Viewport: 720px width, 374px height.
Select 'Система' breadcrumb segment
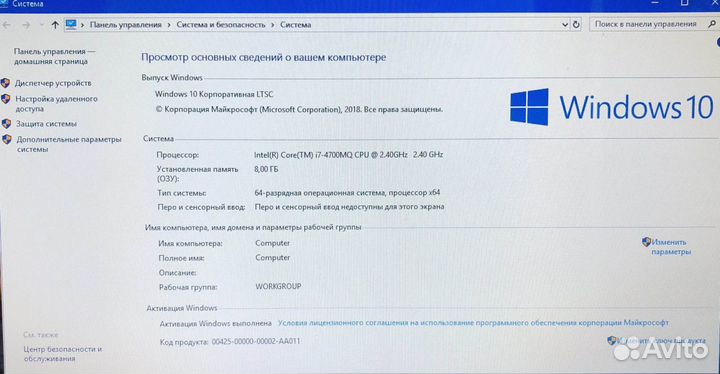pos(296,25)
